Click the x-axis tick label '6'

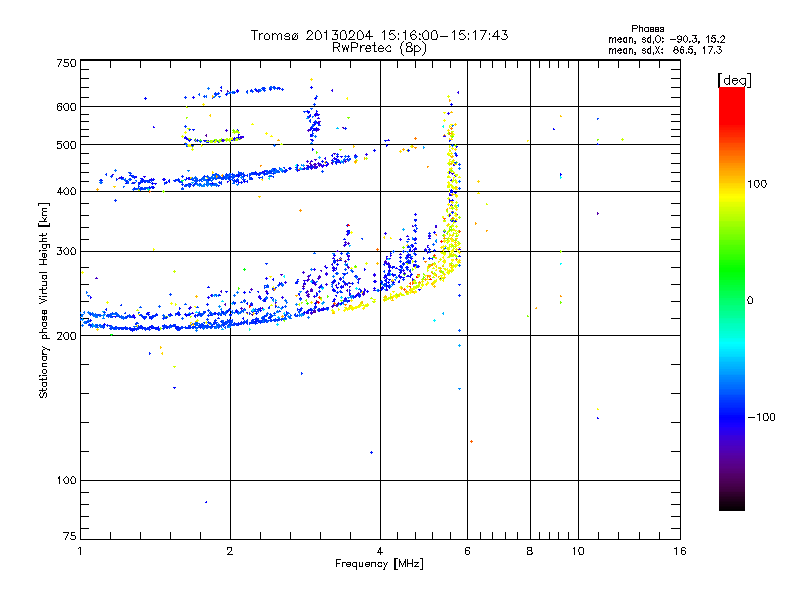(467, 551)
